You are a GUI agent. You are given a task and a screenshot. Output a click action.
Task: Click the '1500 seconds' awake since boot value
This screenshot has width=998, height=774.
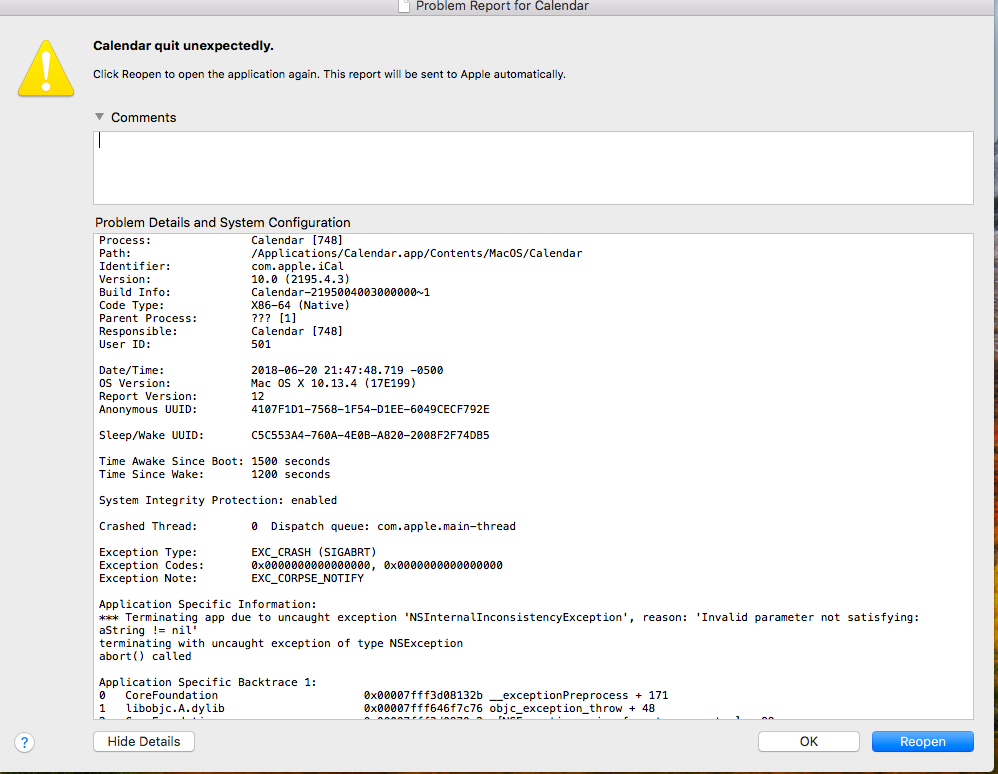coord(291,461)
